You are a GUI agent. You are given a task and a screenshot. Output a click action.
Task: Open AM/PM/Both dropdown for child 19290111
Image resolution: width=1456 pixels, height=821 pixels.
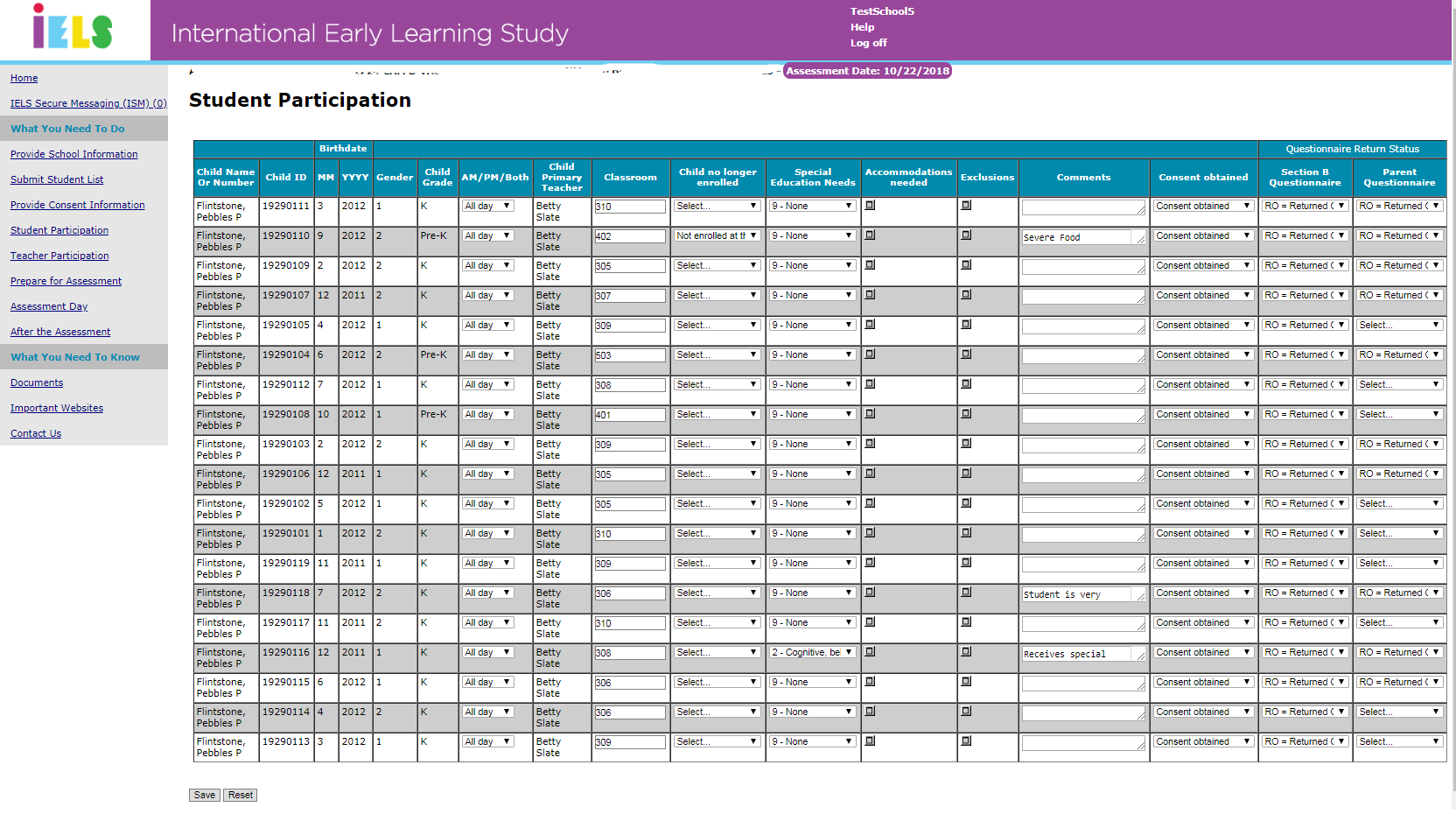point(487,206)
